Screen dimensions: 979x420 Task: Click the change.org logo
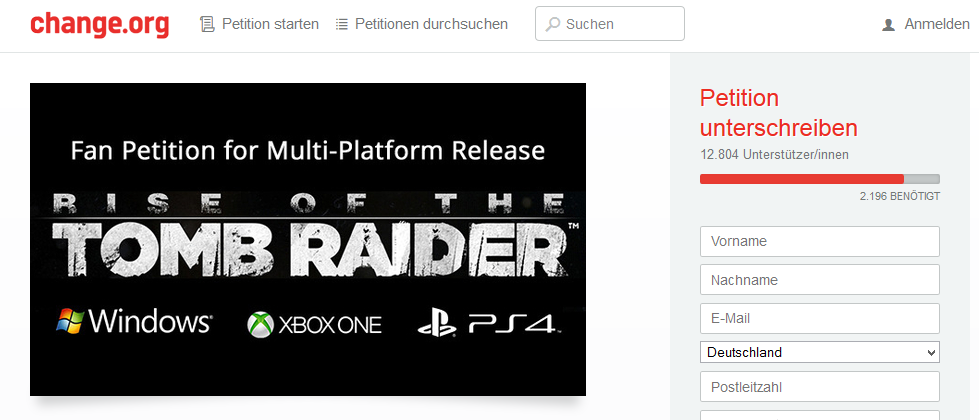point(99,24)
